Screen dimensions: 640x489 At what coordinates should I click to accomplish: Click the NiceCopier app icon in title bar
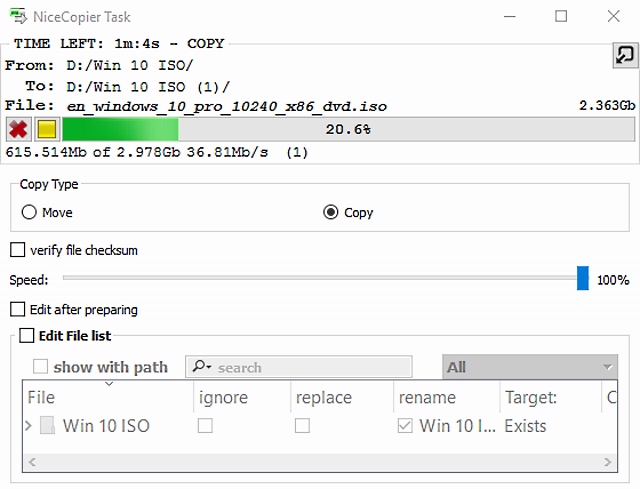pos(18,16)
